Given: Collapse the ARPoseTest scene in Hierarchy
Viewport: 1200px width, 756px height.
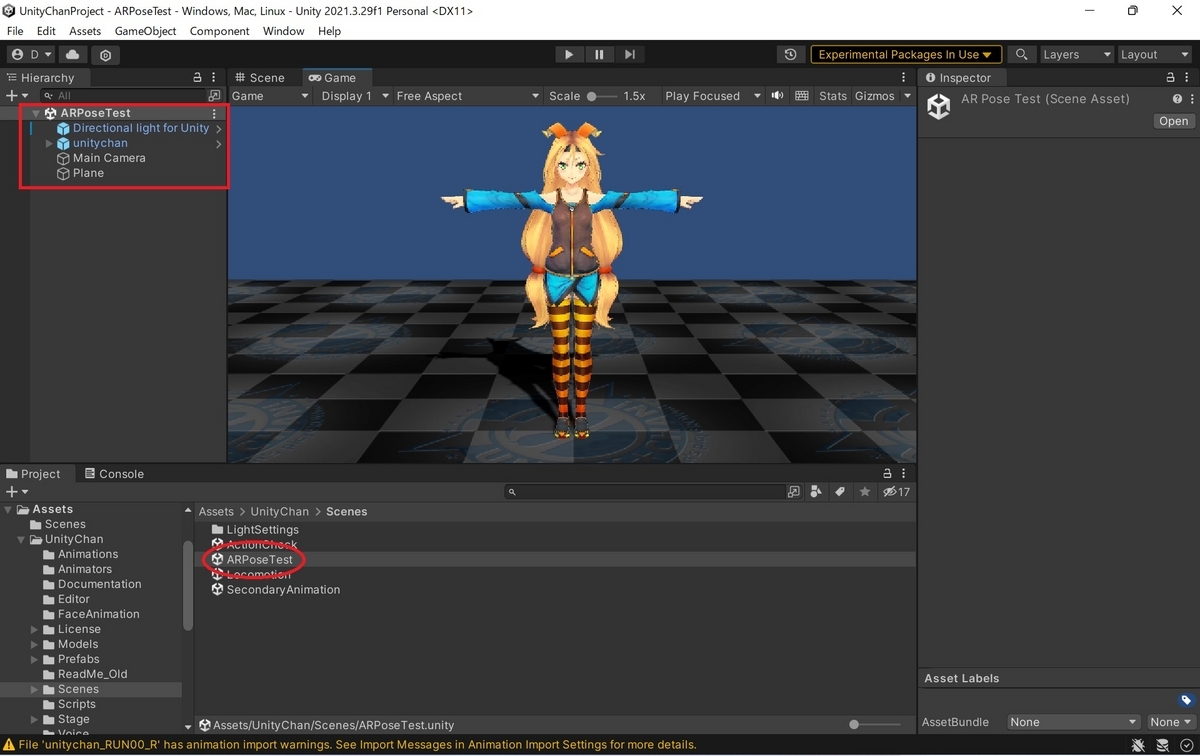Looking at the screenshot, I should coord(37,113).
